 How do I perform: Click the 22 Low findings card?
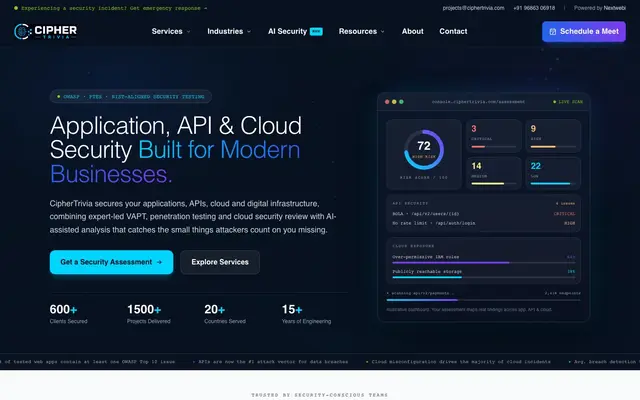tap(553, 173)
